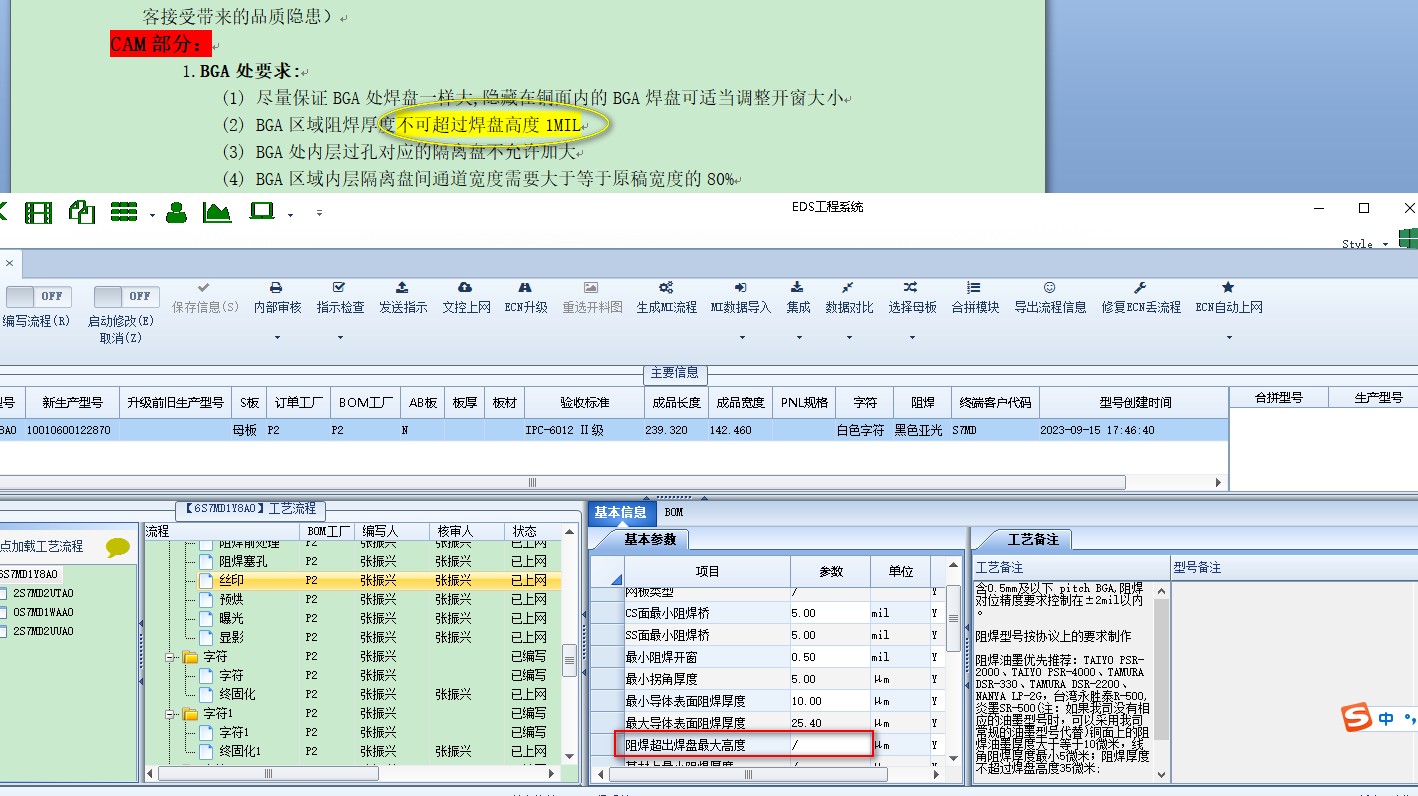Click the 文控上网 cloud upload button
Image resolution: width=1418 pixels, height=796 pixels.
[x=466, y=298]
